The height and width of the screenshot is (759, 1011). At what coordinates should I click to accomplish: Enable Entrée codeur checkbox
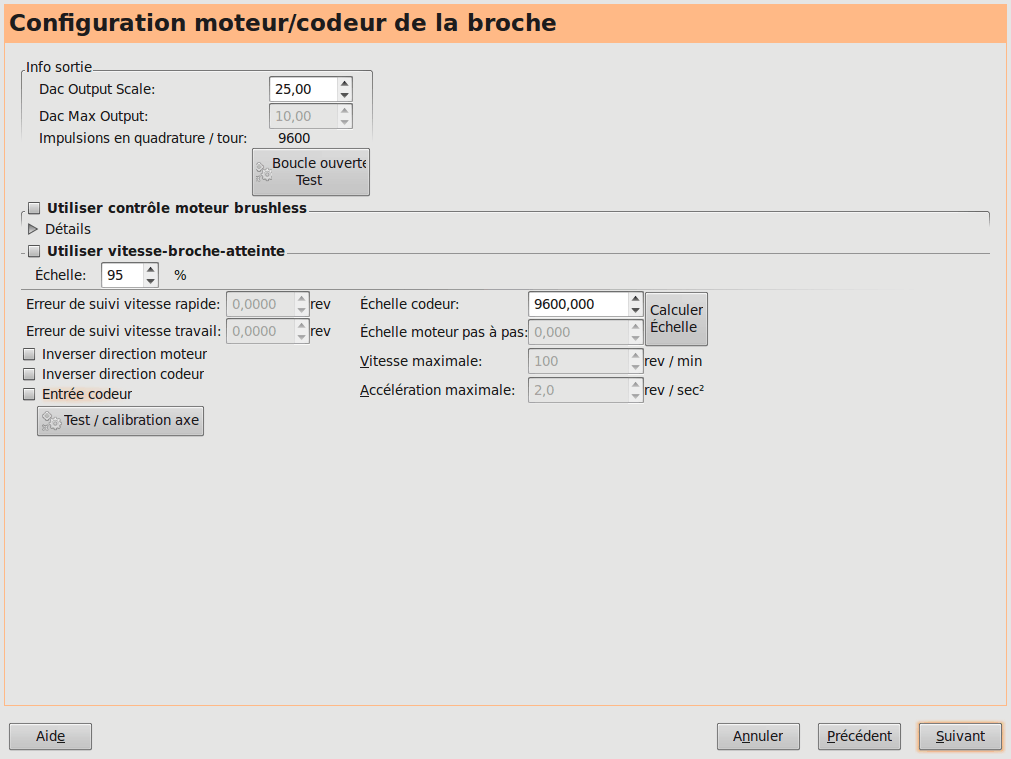(x=29, y=394)
